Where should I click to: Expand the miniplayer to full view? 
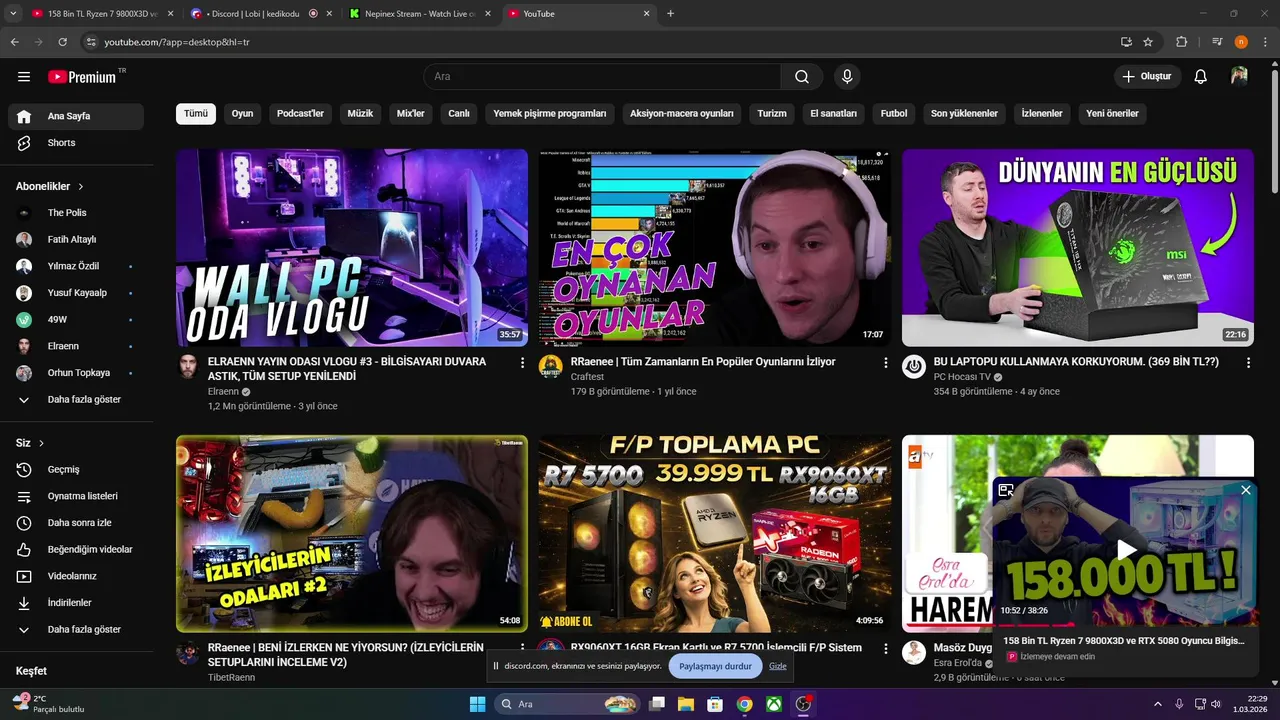point(1006,490)
